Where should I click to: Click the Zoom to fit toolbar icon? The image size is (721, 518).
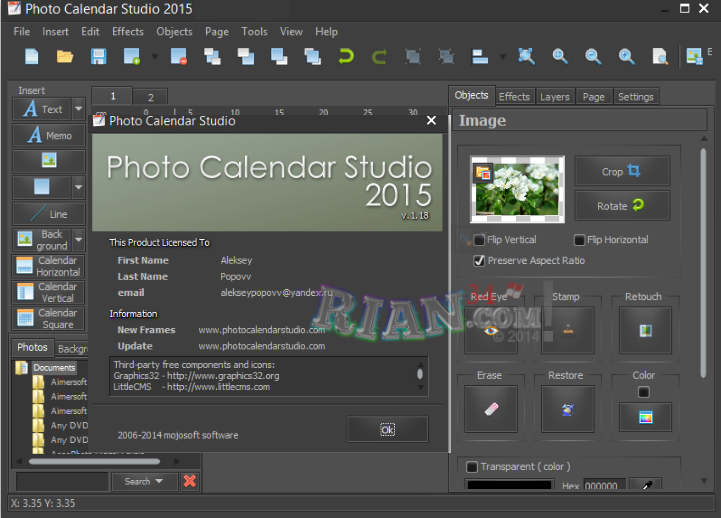click(526, 57)
